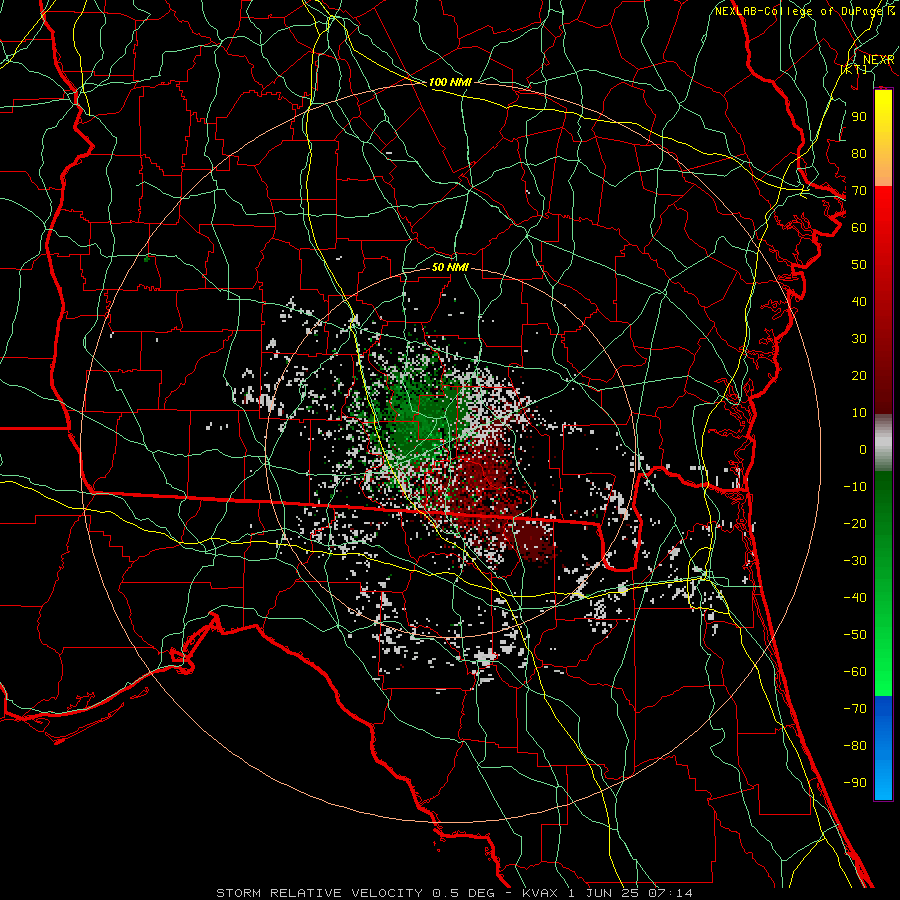
Task: Click the positive 90 value on the velocity scale
Action: pyautogui.click(x=859, y=117)
